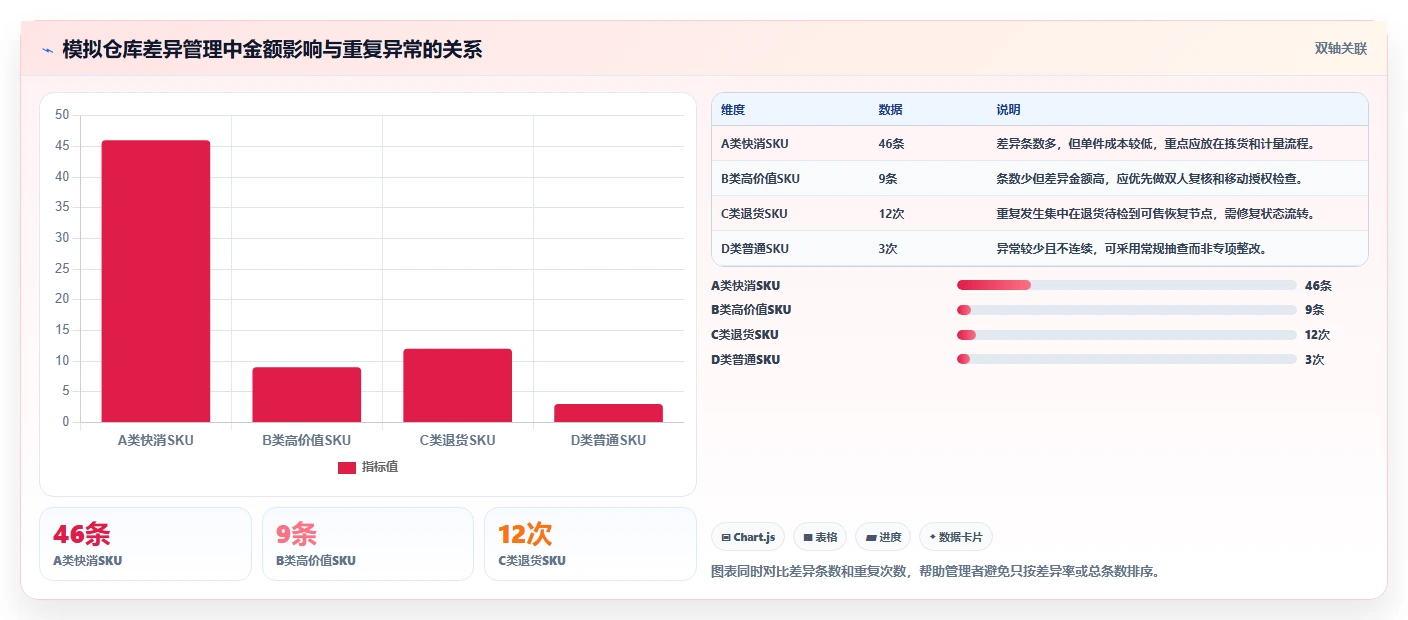Viewport: 1408px width, 620px height.
Task: Click the A类快消SKU bar in chart
Action: 156,281
